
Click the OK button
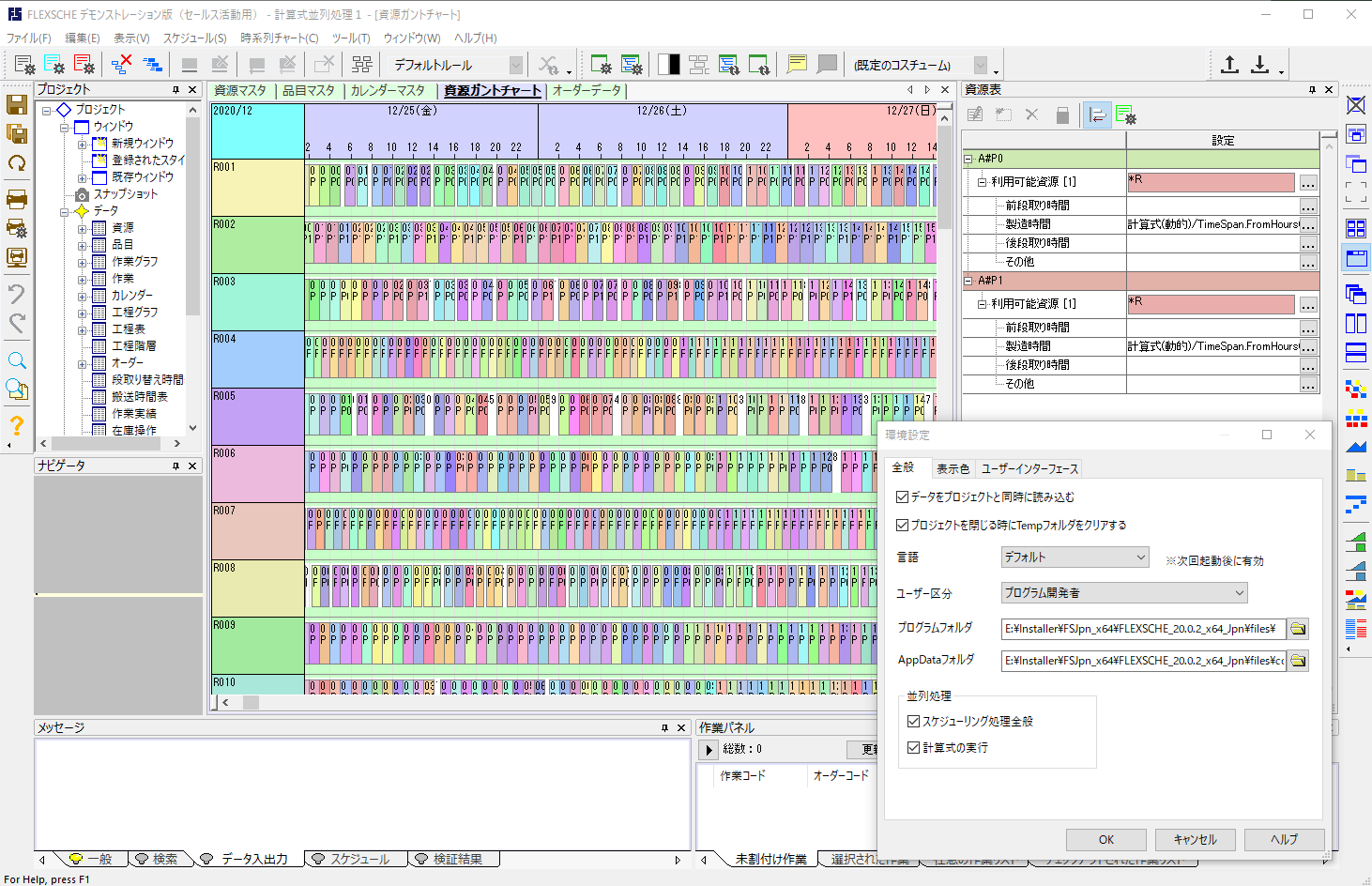pos(1105,839)
